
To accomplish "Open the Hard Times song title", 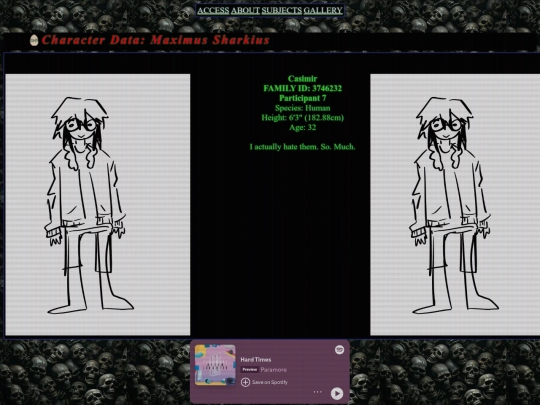I will 256,359.
